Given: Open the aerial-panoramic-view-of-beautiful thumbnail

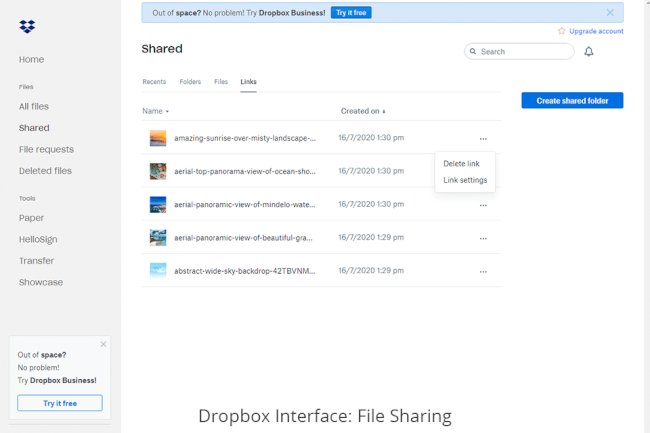Looking at the screenshot, I should point(158,237).
